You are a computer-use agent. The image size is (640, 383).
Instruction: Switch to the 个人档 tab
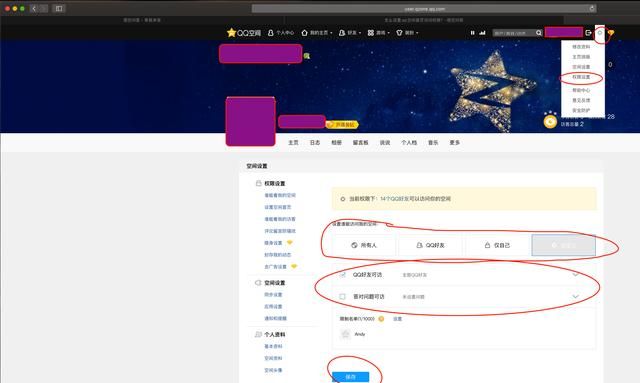(x=409, y=143)
